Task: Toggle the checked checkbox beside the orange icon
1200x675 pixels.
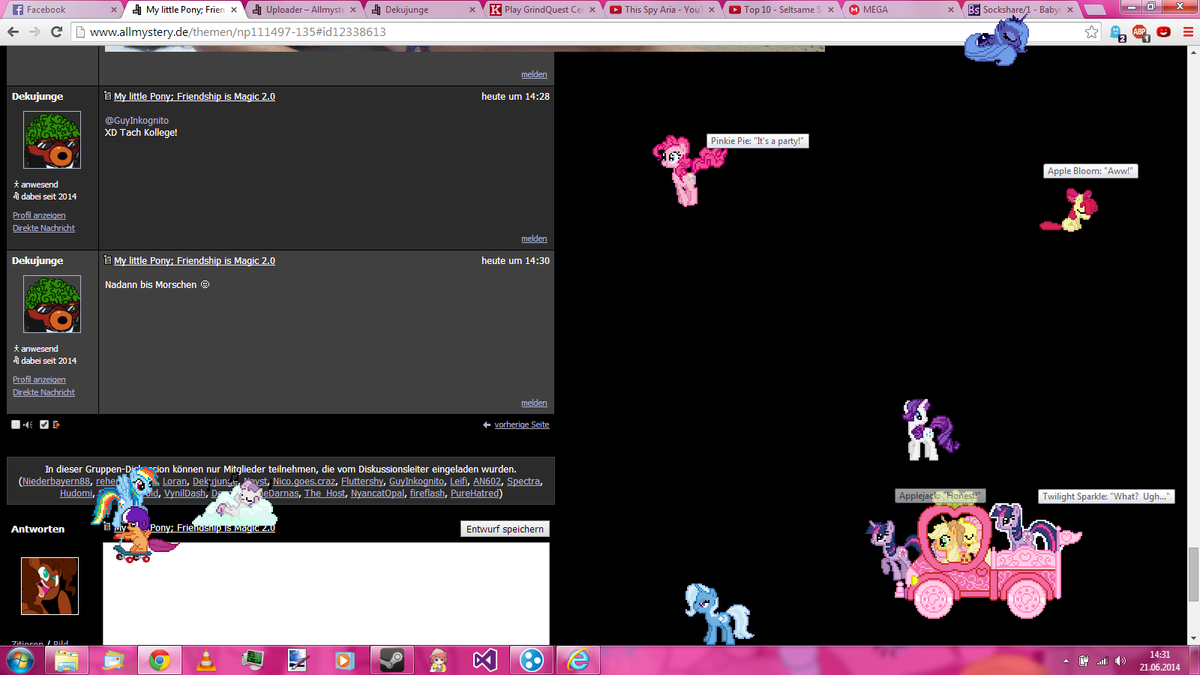Action: point(44,425)
